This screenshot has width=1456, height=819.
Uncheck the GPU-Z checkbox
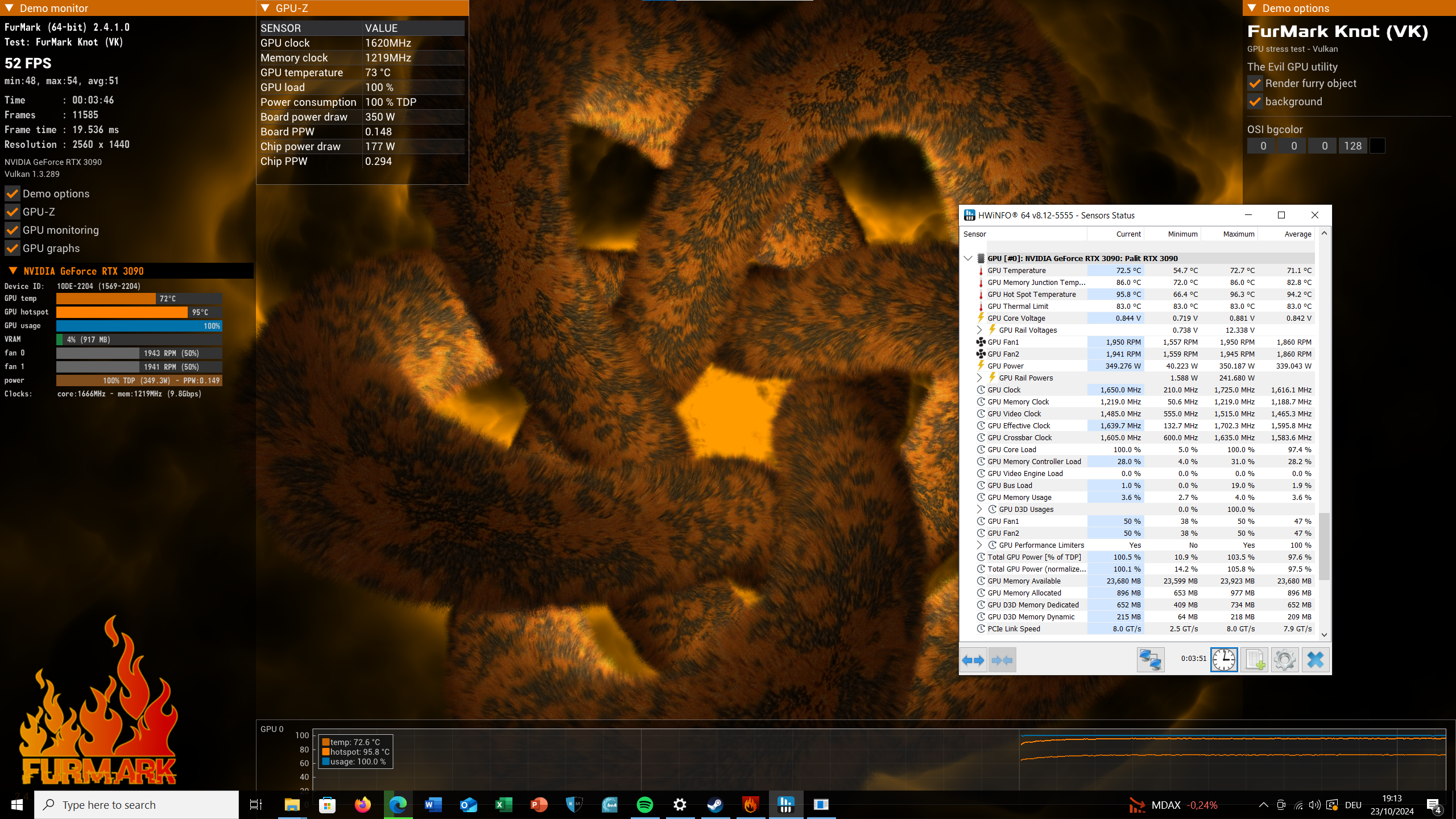coord(13,212)
